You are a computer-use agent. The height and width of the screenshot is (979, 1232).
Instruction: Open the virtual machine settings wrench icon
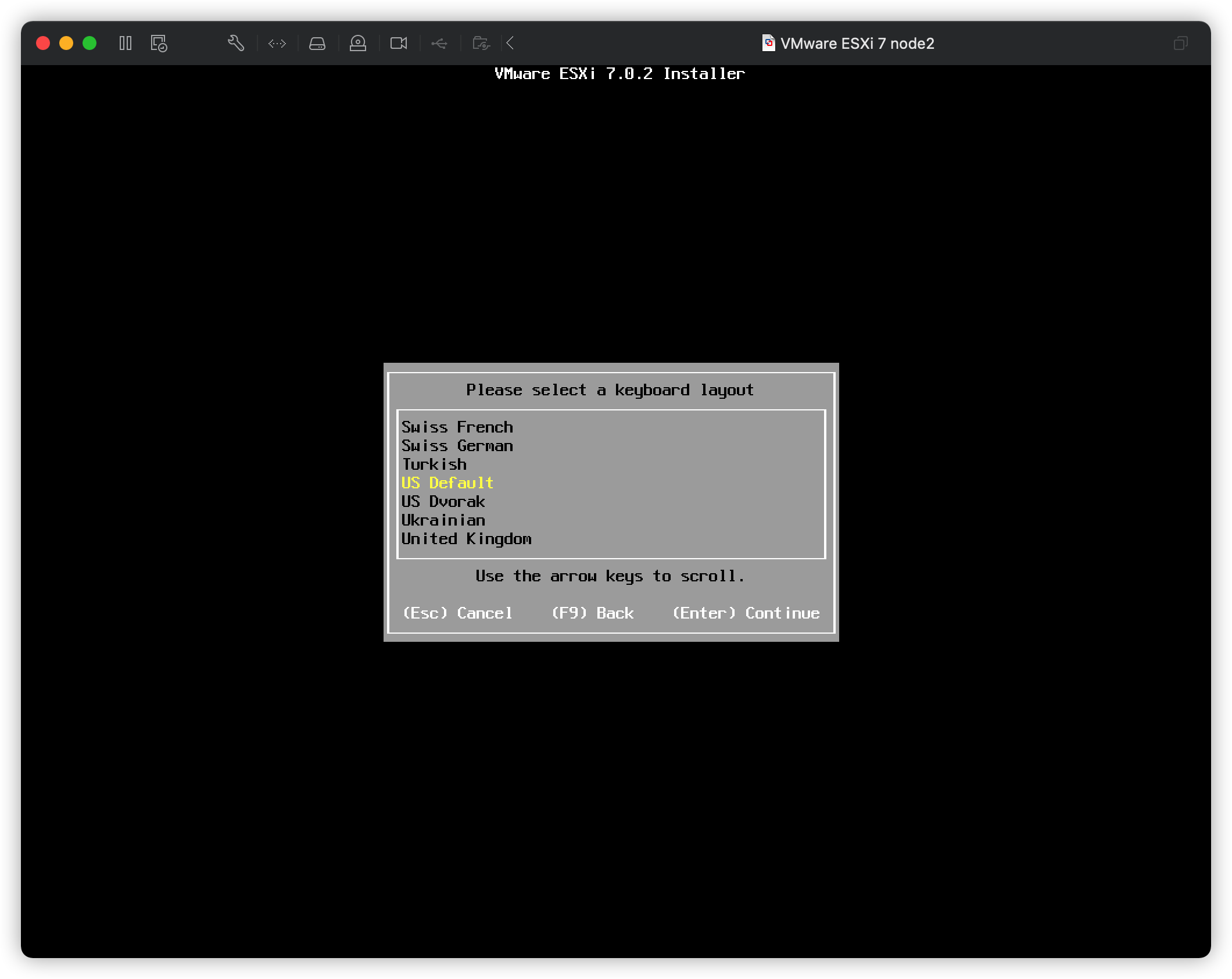coord(236,43)
